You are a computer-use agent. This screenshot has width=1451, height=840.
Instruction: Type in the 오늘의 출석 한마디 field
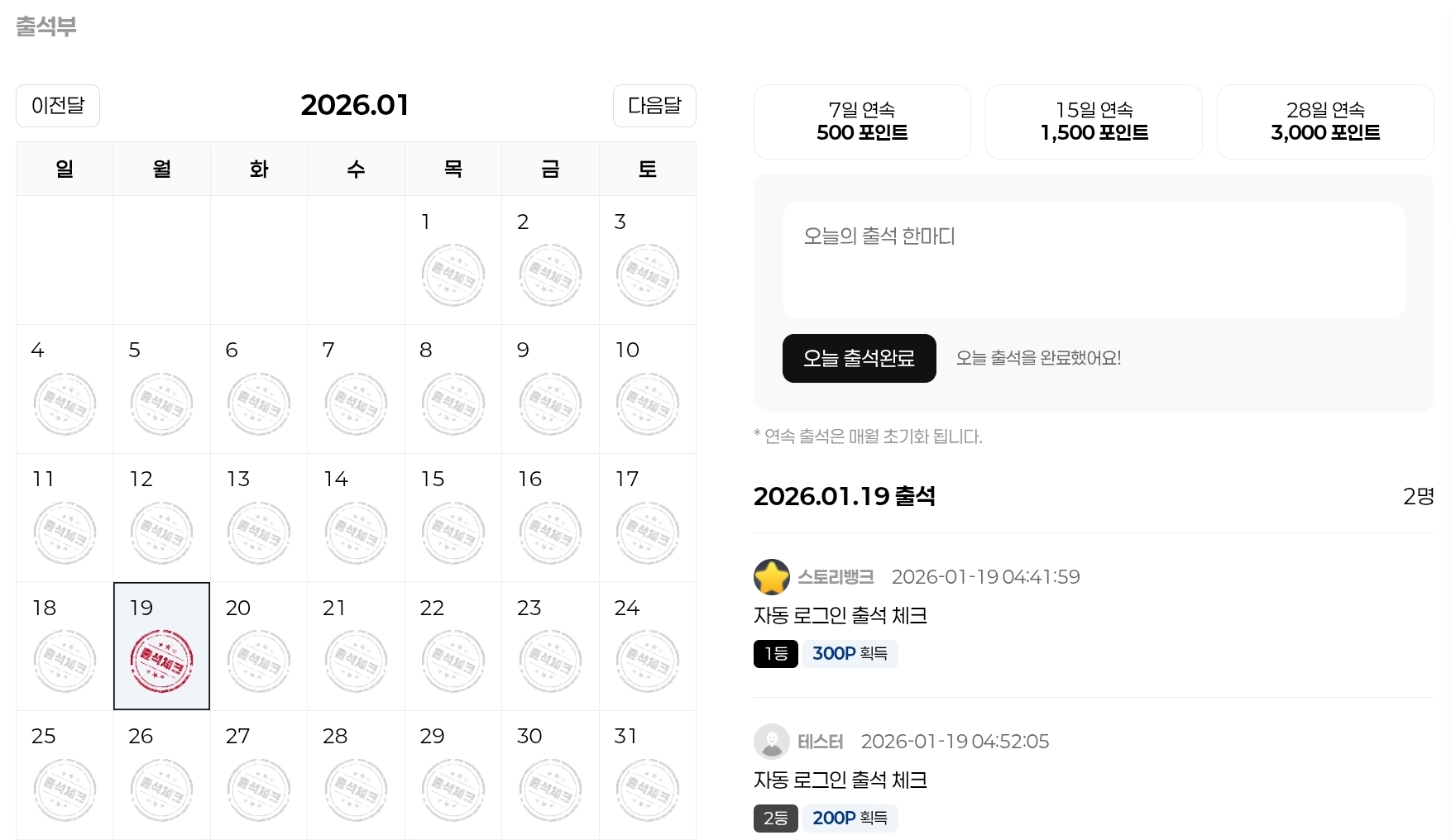pyautogui.click(x=1093, y=260)
